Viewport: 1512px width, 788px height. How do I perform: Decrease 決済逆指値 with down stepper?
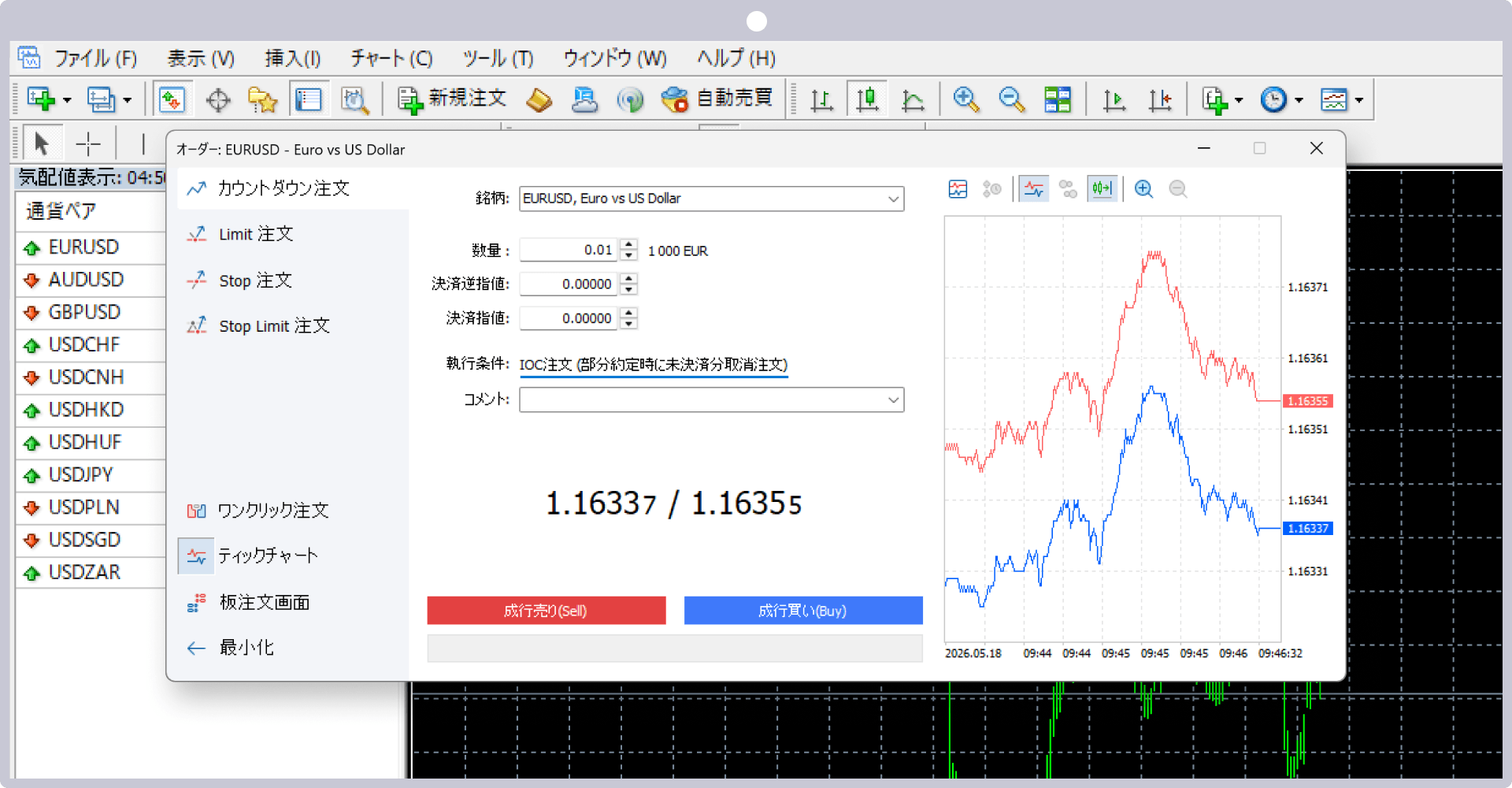628,289
